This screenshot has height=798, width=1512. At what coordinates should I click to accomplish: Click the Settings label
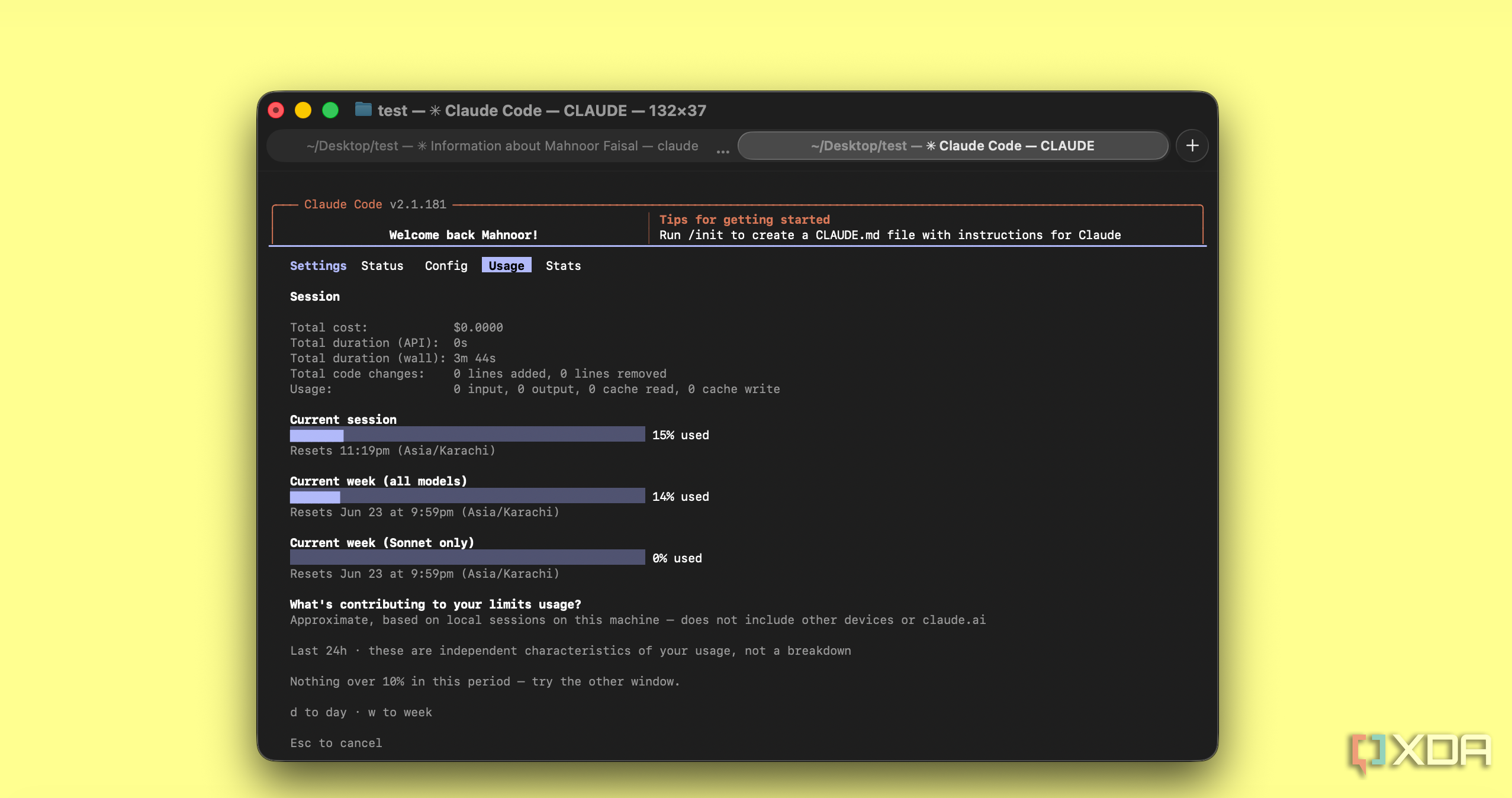pyautogui.click(x=318, y=266)
